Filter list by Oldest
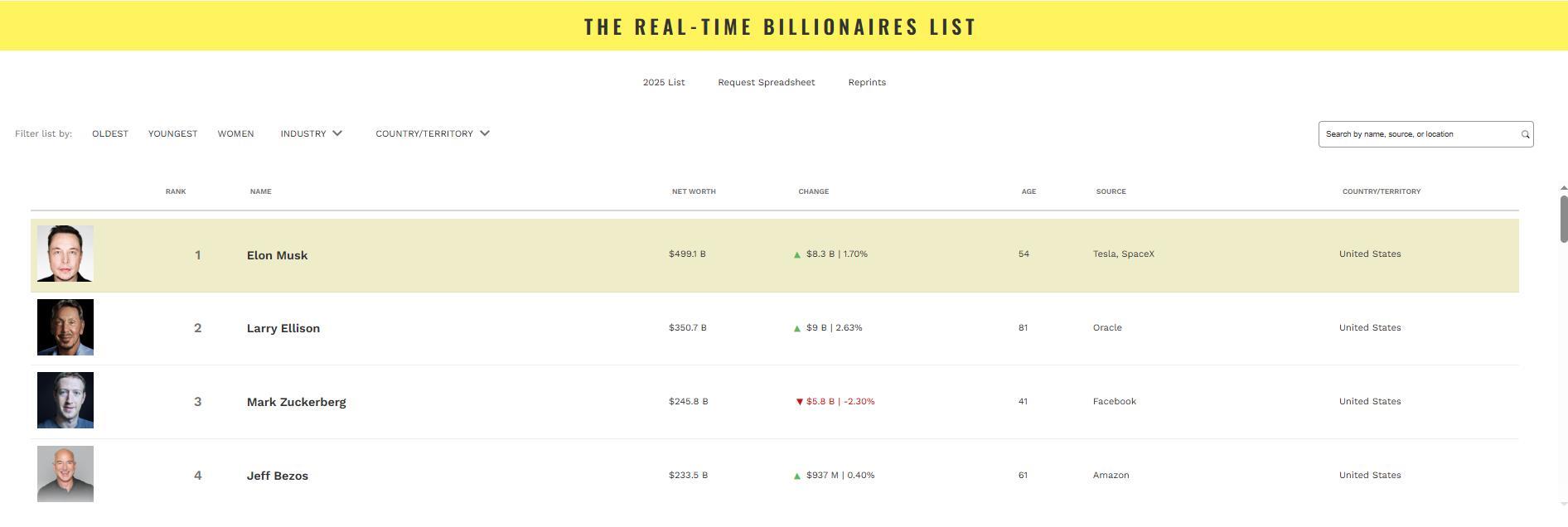1568x527 pixels. tap(110, 133)
